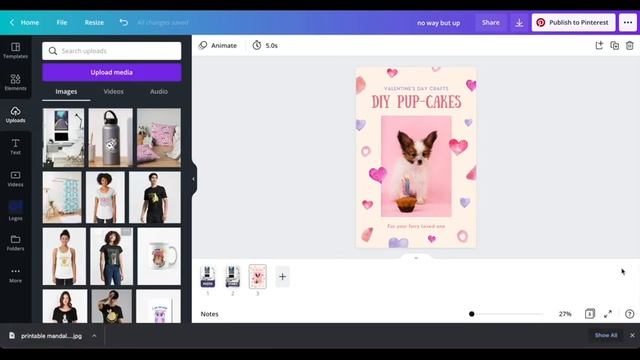The width and height of the screenshot is (640, 360).
Task: Click Show All downloads button
Action: pyautogui.click(x=606, y=335)
